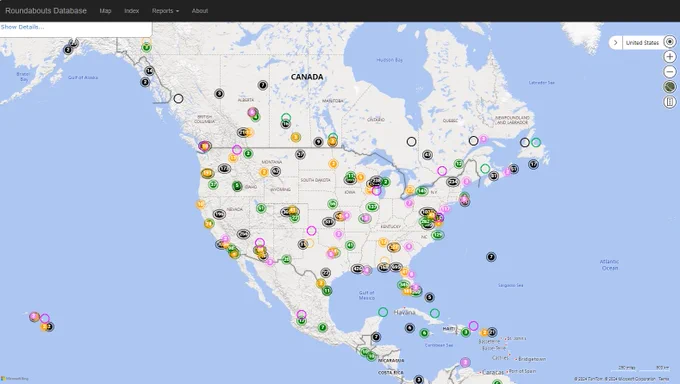Viewport: 680px width, 384px height.
Task: Zoom in with the plus button
Action: [670, 57]
